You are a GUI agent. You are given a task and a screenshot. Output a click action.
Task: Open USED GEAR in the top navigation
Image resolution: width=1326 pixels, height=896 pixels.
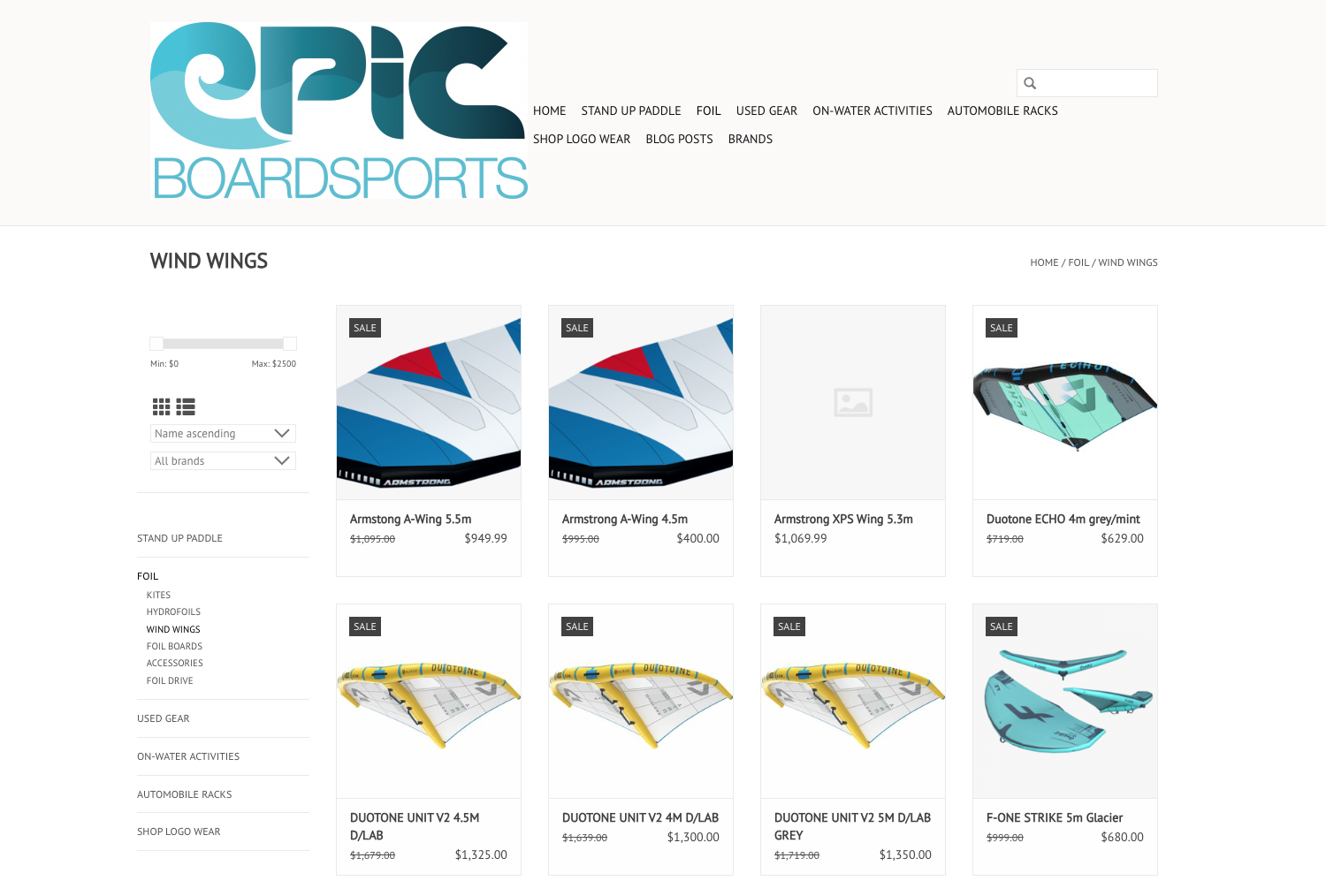coord(766,110)
